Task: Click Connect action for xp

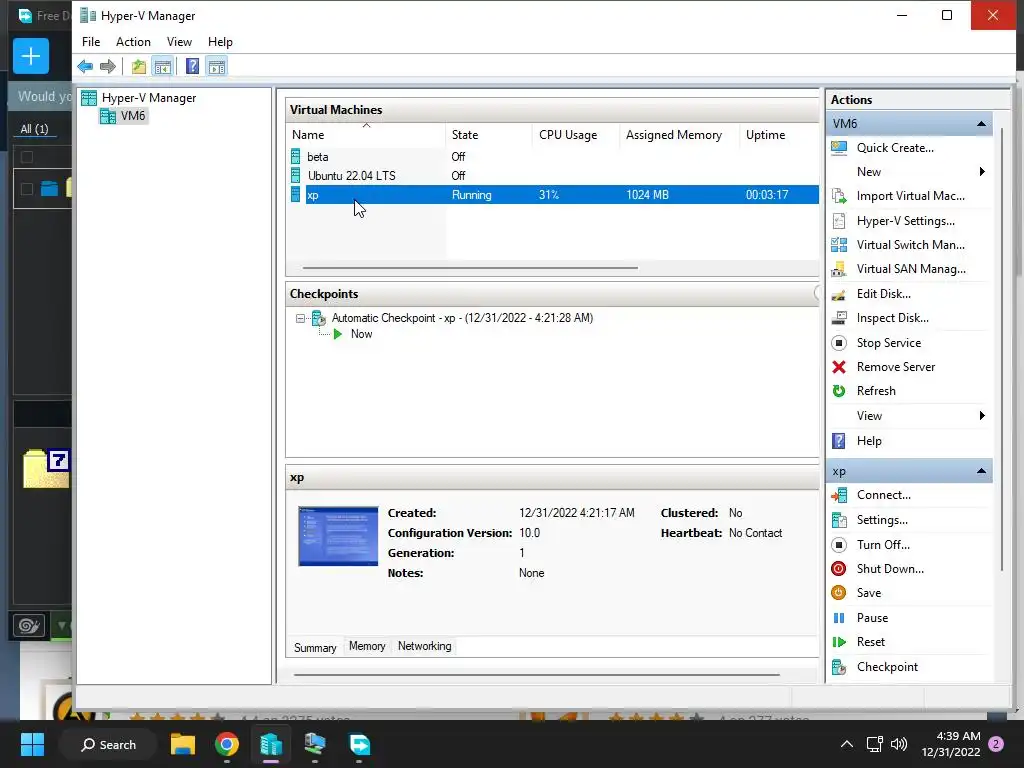Action: tap(883, 495)
